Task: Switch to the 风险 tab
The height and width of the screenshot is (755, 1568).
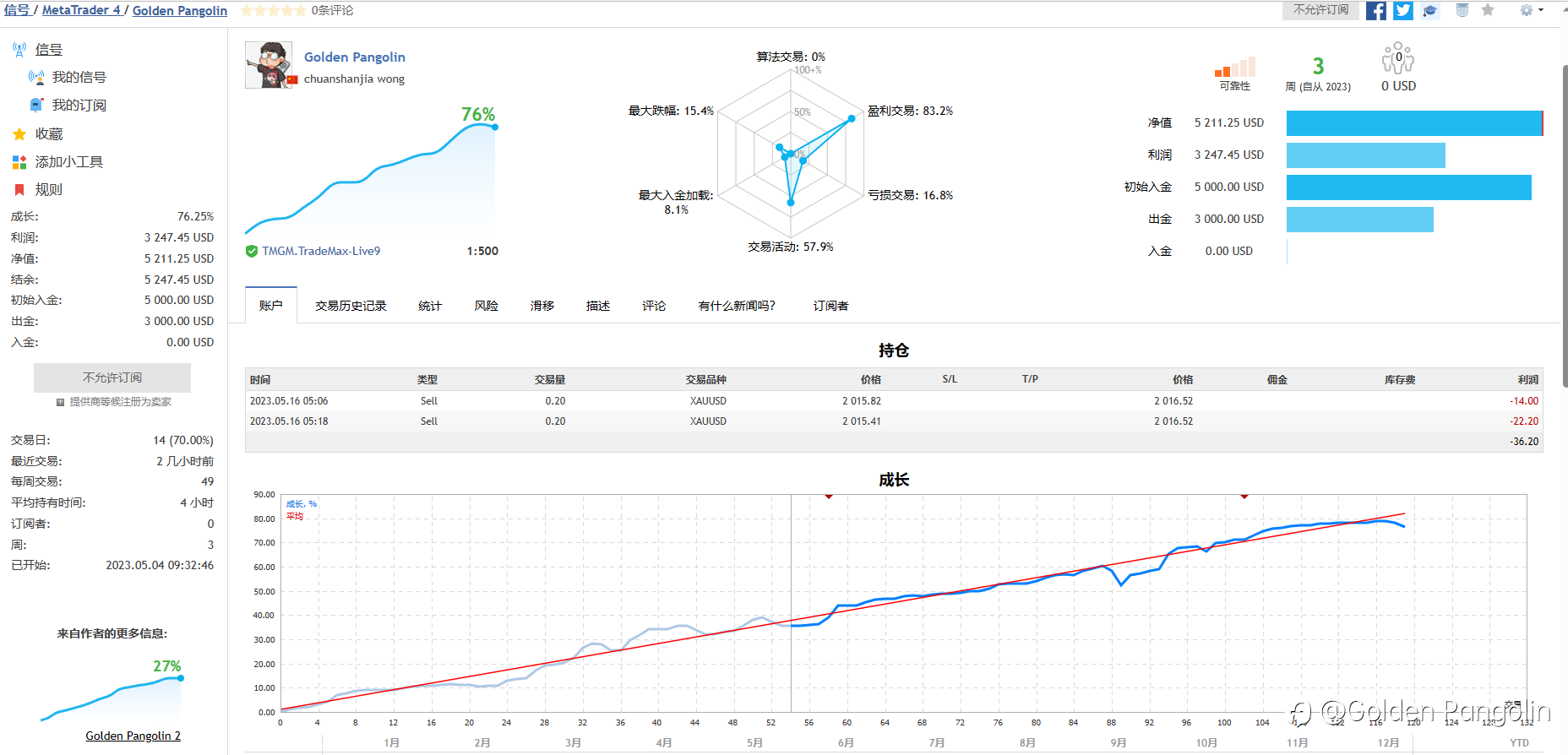Action: coord(486,306)
